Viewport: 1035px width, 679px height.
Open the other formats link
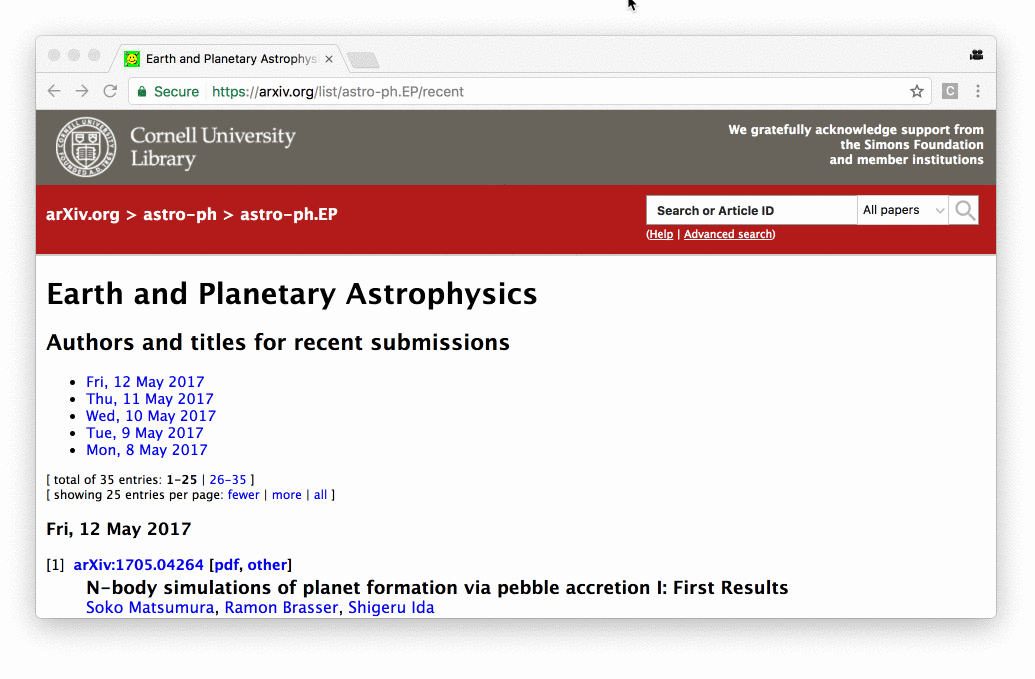pyautogui.click(x=267, y=565)
